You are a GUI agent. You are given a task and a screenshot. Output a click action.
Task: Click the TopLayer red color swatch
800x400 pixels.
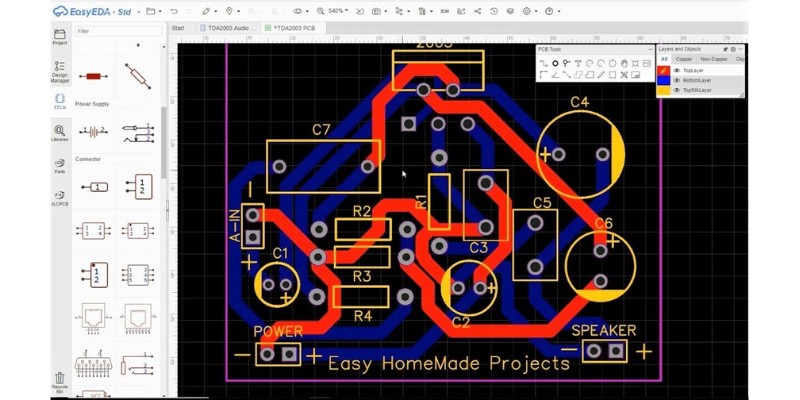coord(663,70)
